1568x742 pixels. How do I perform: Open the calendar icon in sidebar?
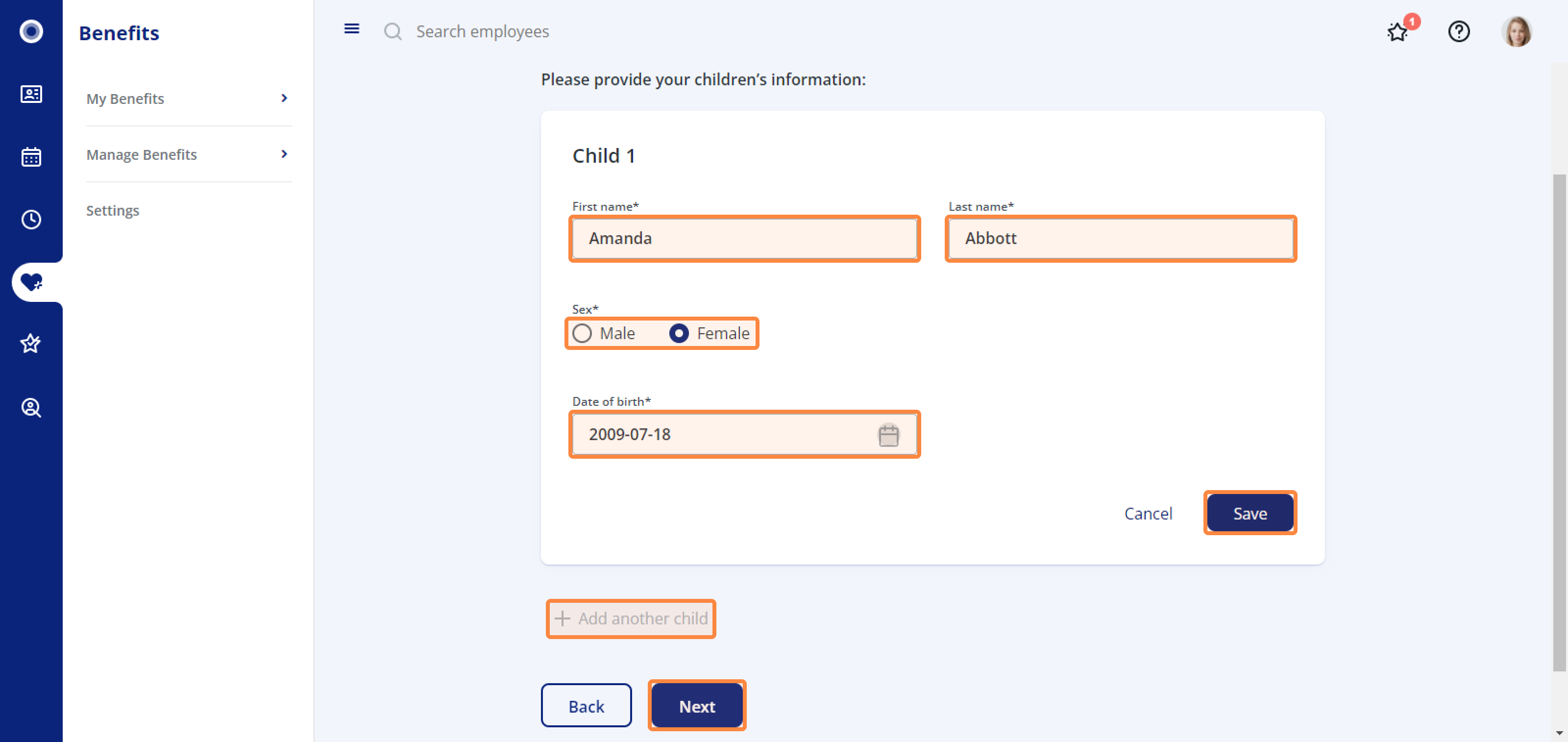(x=31, y=157)
